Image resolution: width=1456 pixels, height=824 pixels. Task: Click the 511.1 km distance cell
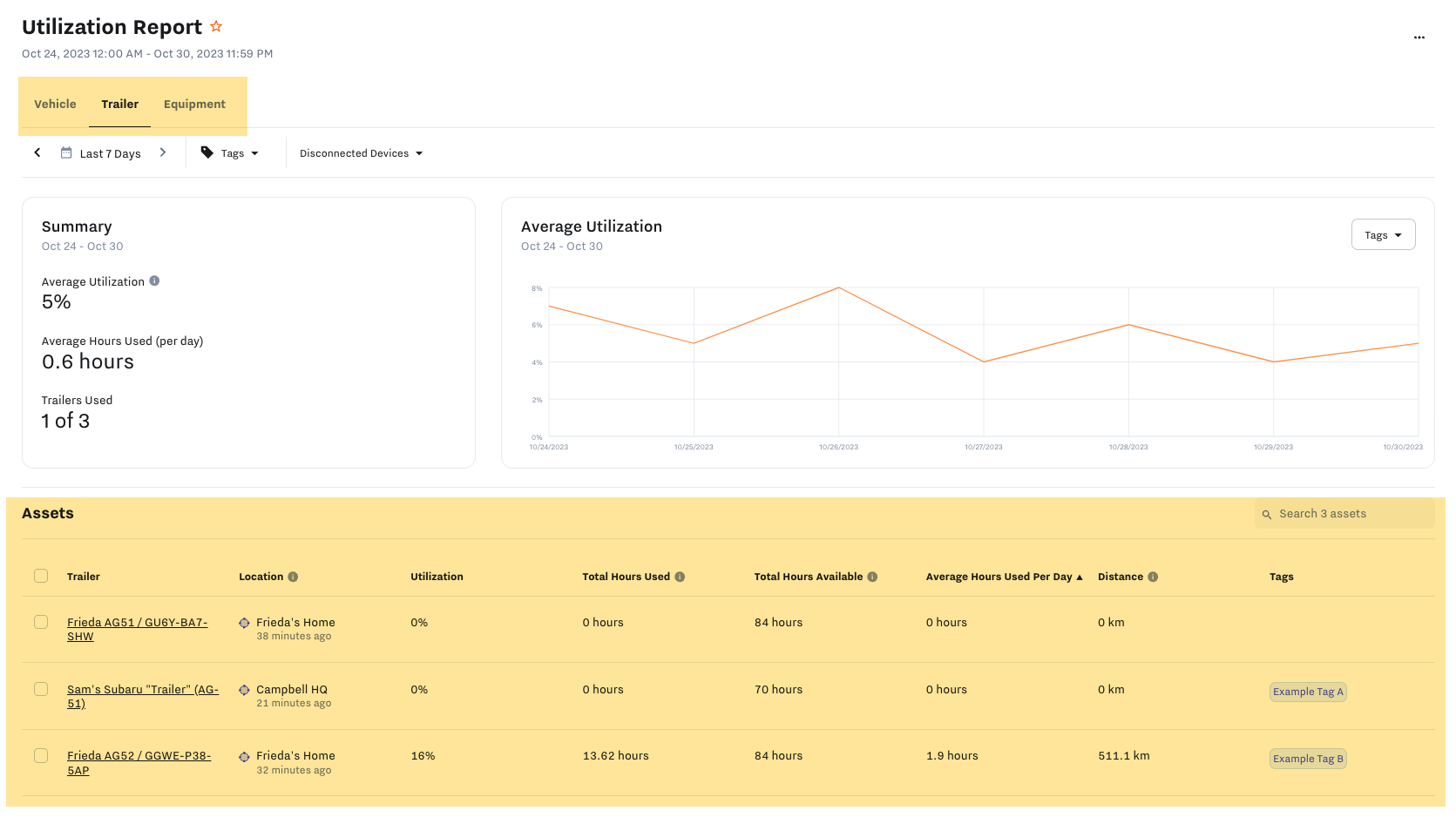coord(1124,756)
